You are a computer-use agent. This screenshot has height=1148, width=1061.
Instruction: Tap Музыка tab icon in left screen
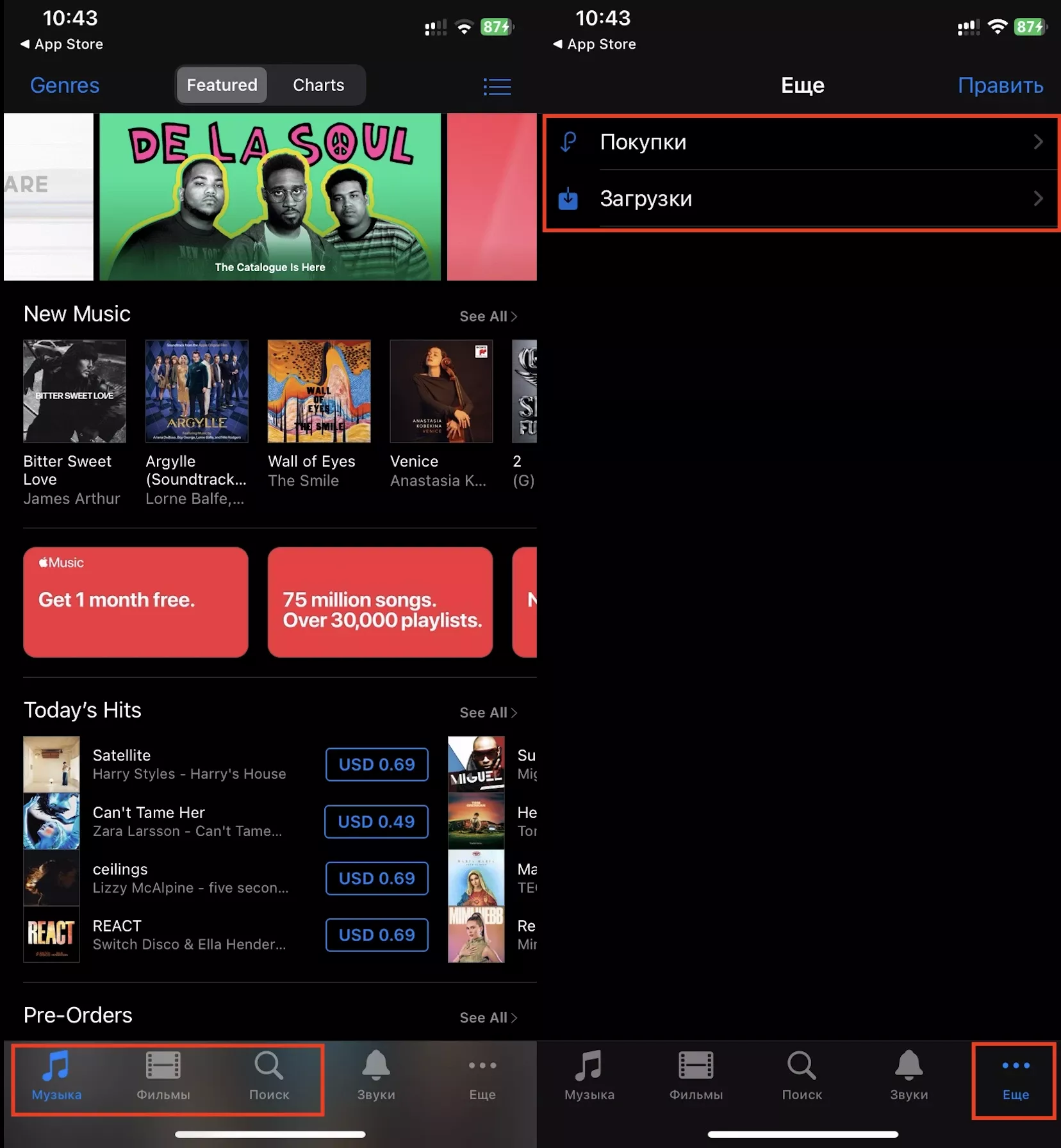[56, 1065]
